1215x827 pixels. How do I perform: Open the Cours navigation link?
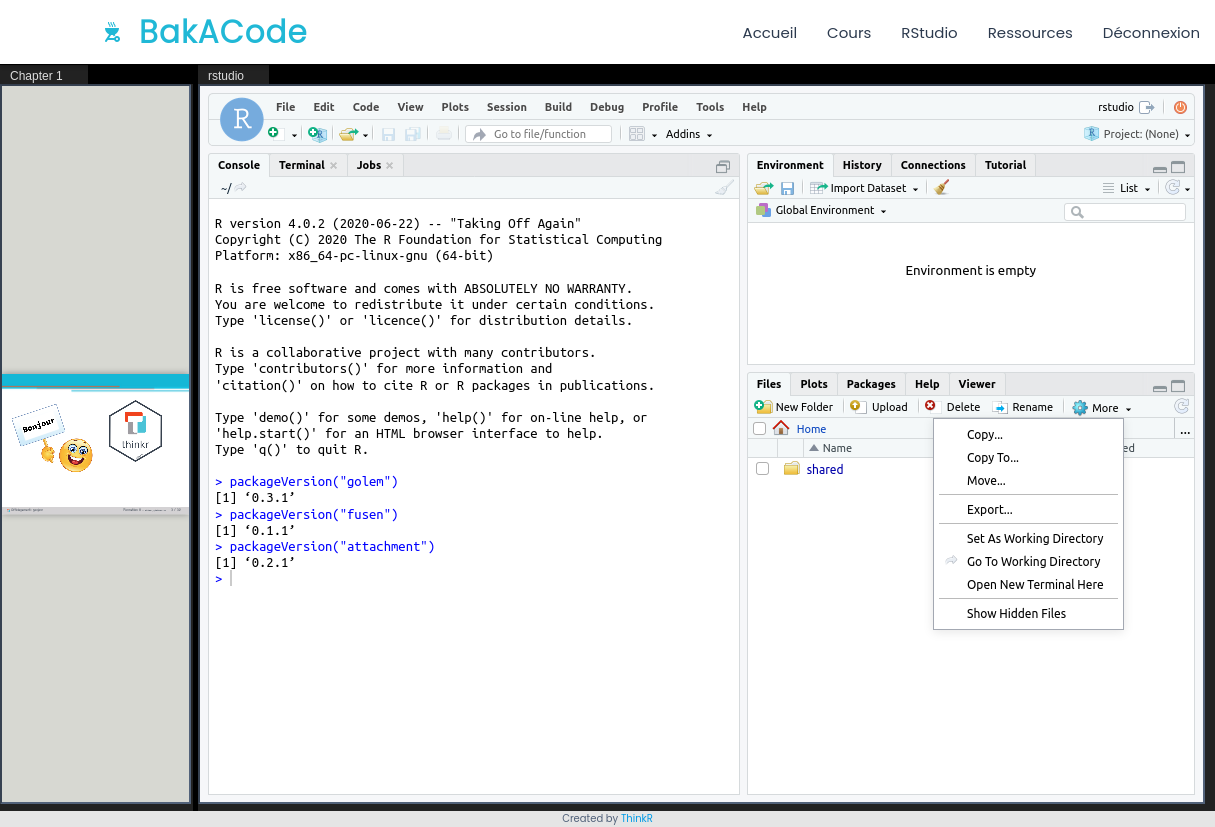(x=849, y=33)
